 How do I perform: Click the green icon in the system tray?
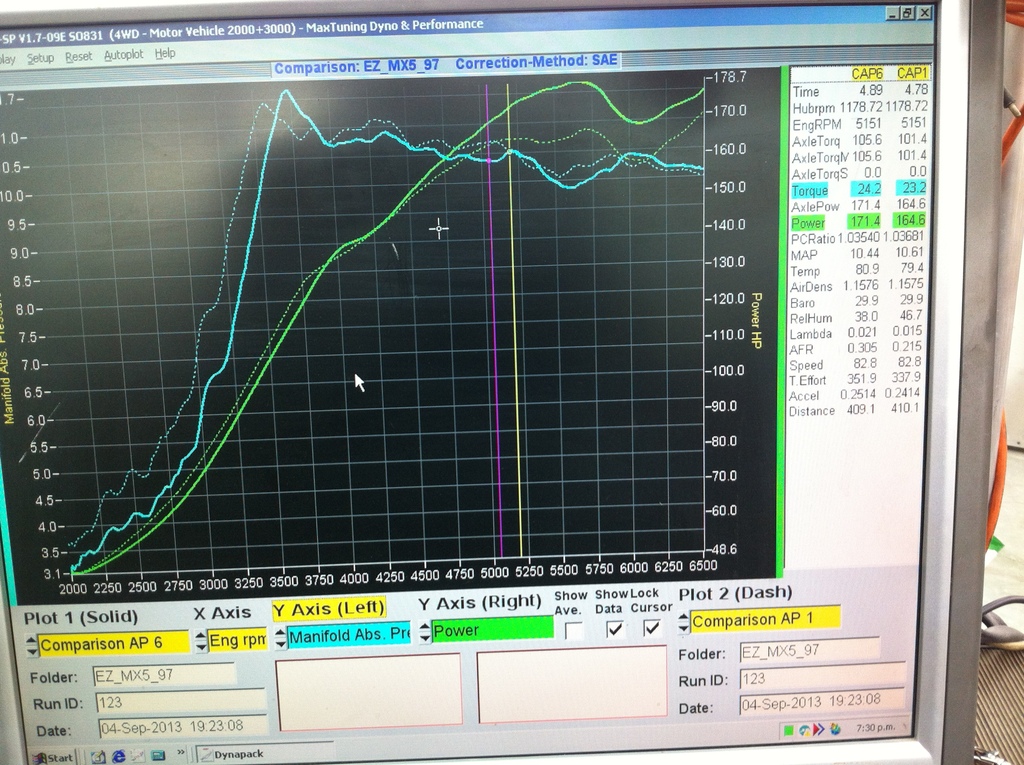point(789,730)
